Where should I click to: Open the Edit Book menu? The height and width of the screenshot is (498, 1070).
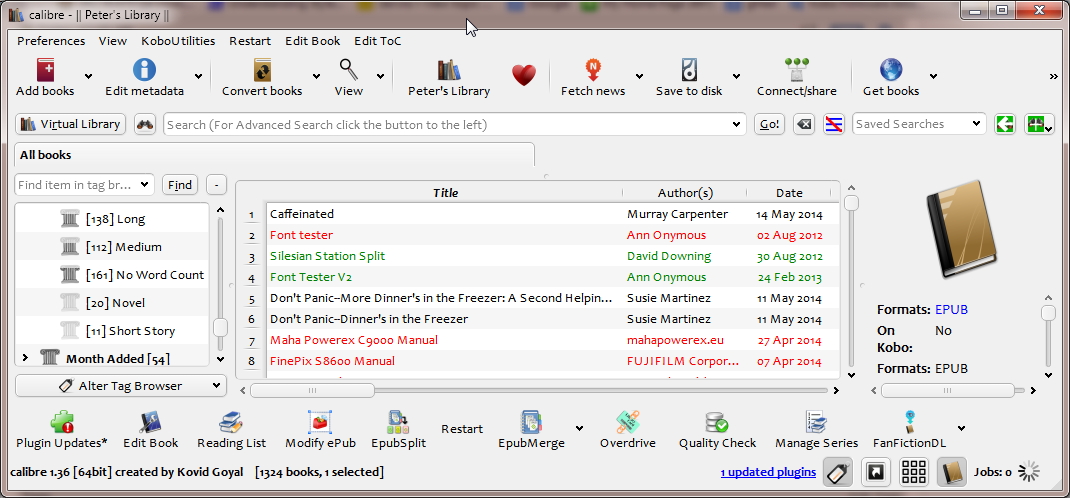313,41
